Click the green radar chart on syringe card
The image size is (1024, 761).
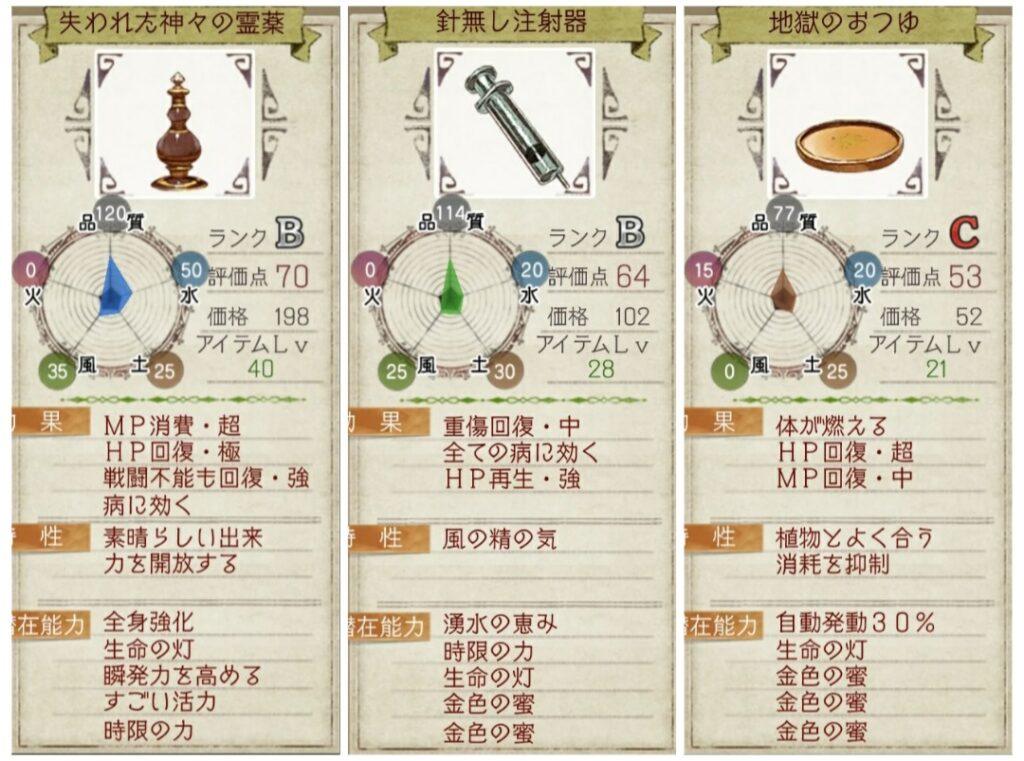[451, 287]
